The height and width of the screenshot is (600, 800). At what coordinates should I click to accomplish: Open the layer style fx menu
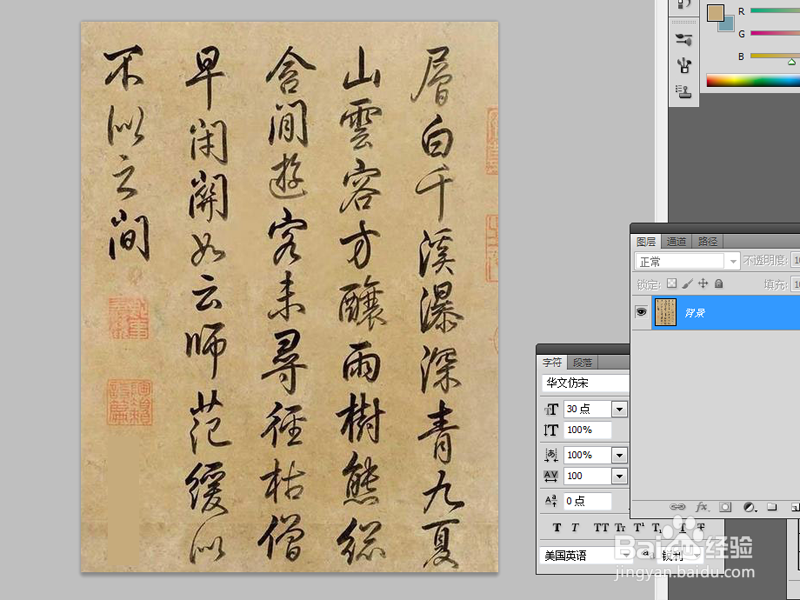(x=702, y=507)
